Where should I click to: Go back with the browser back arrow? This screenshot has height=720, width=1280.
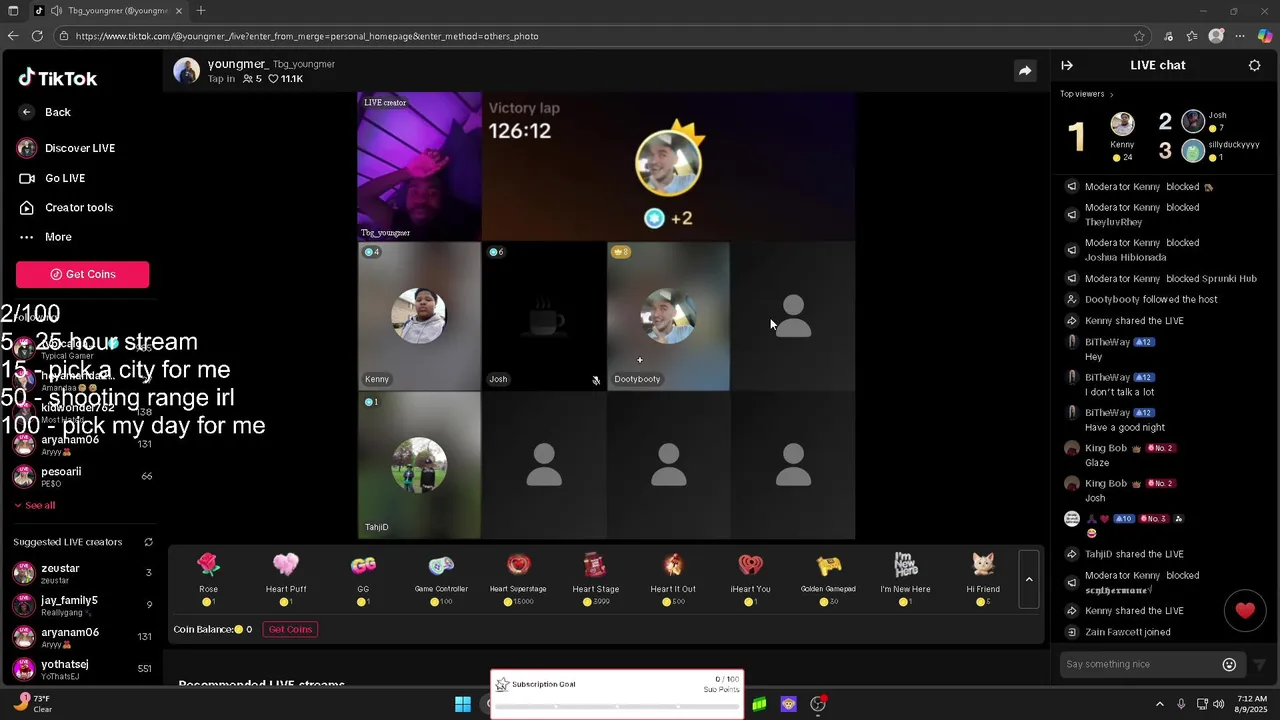[x=13, y=36]
